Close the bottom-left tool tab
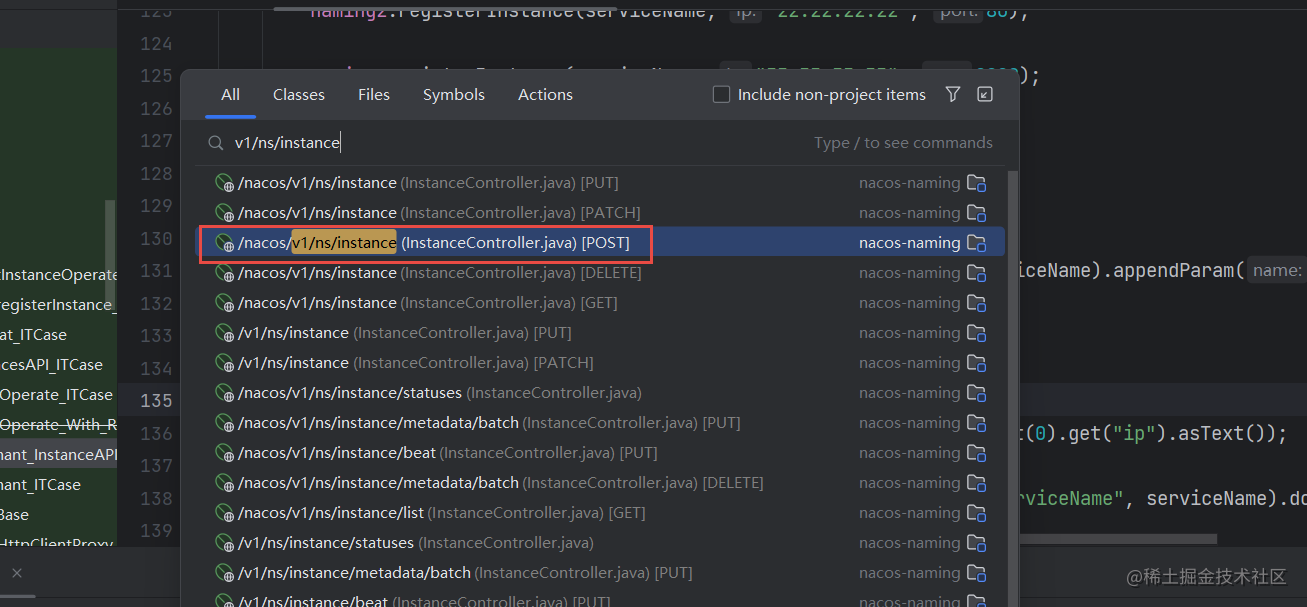This screenshot has height=607, width=1307. coord(17,573)
